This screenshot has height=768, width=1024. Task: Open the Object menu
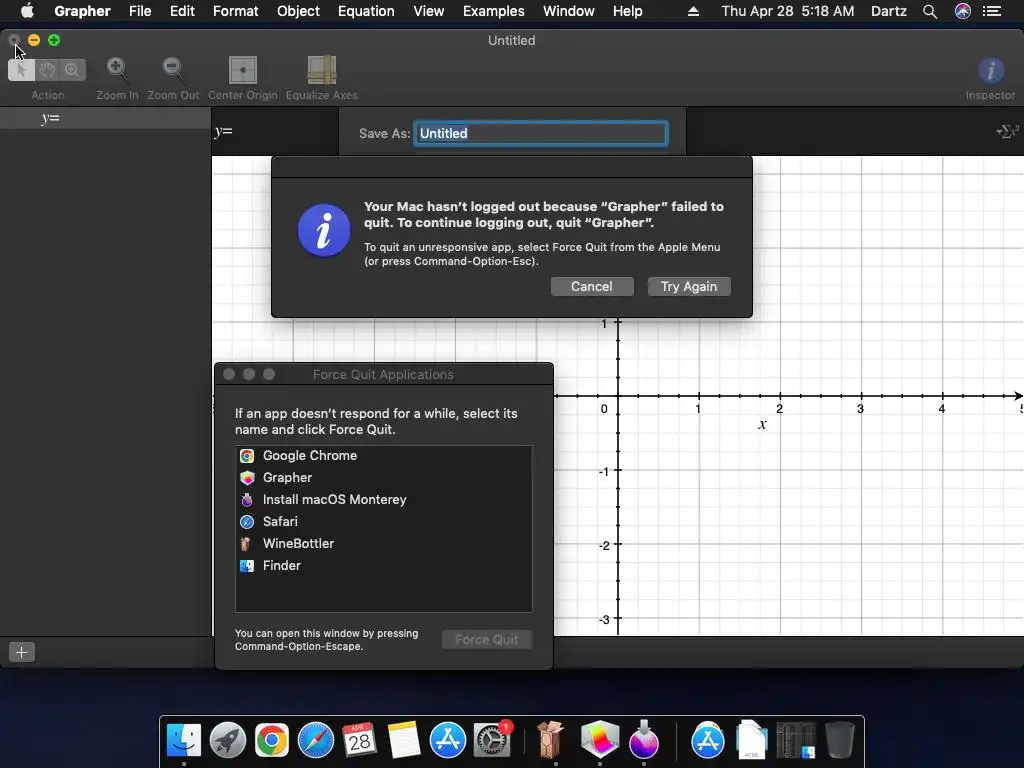click(x=298, y=11)
